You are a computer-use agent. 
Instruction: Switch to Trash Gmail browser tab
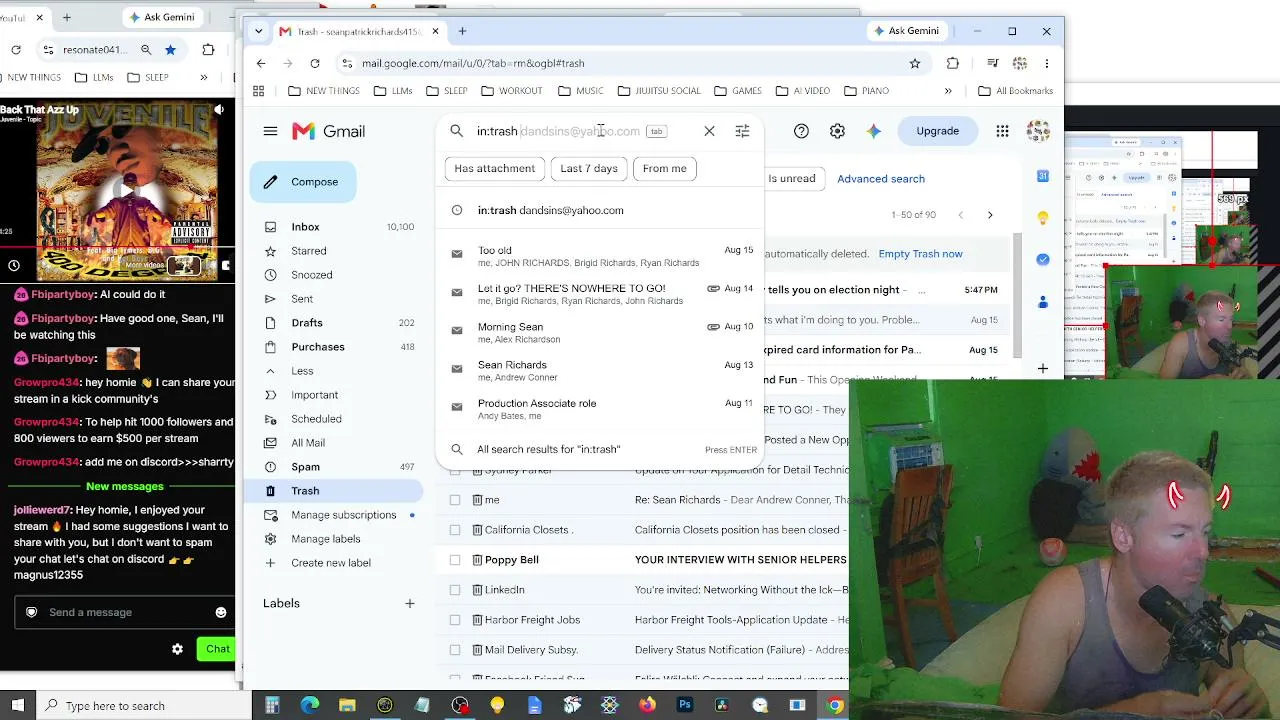(360, 31)
